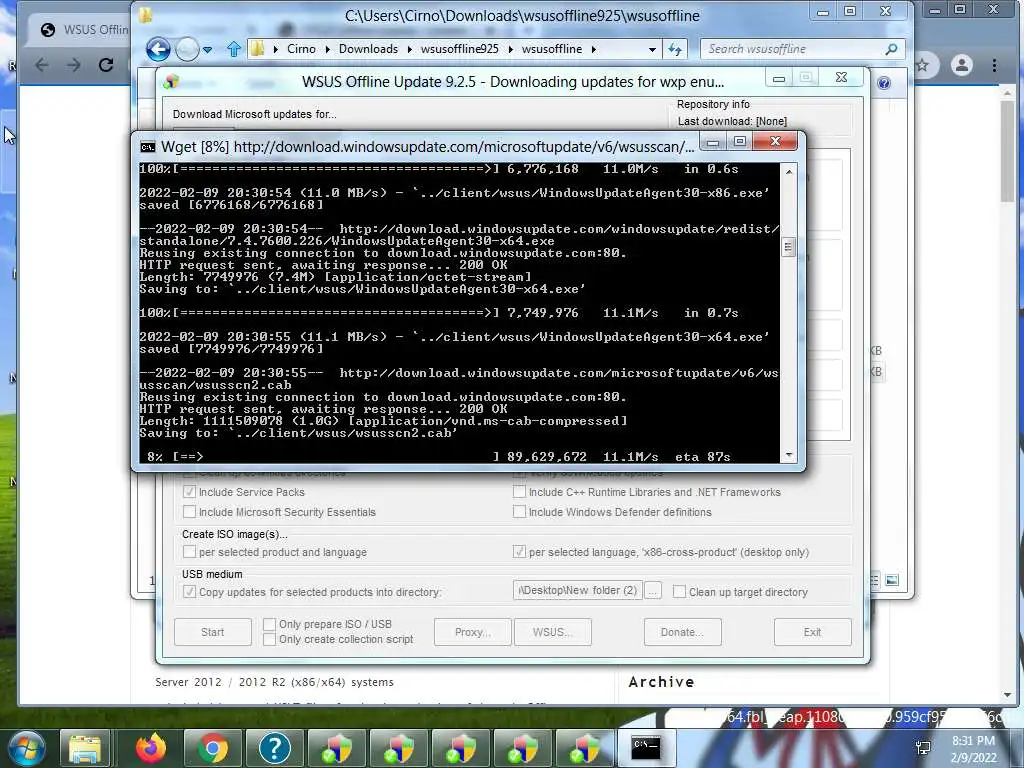This screenshot has width=1024, height=768.
Task: Switch Explorer to the preview pane icon
Action: (891, 580)
